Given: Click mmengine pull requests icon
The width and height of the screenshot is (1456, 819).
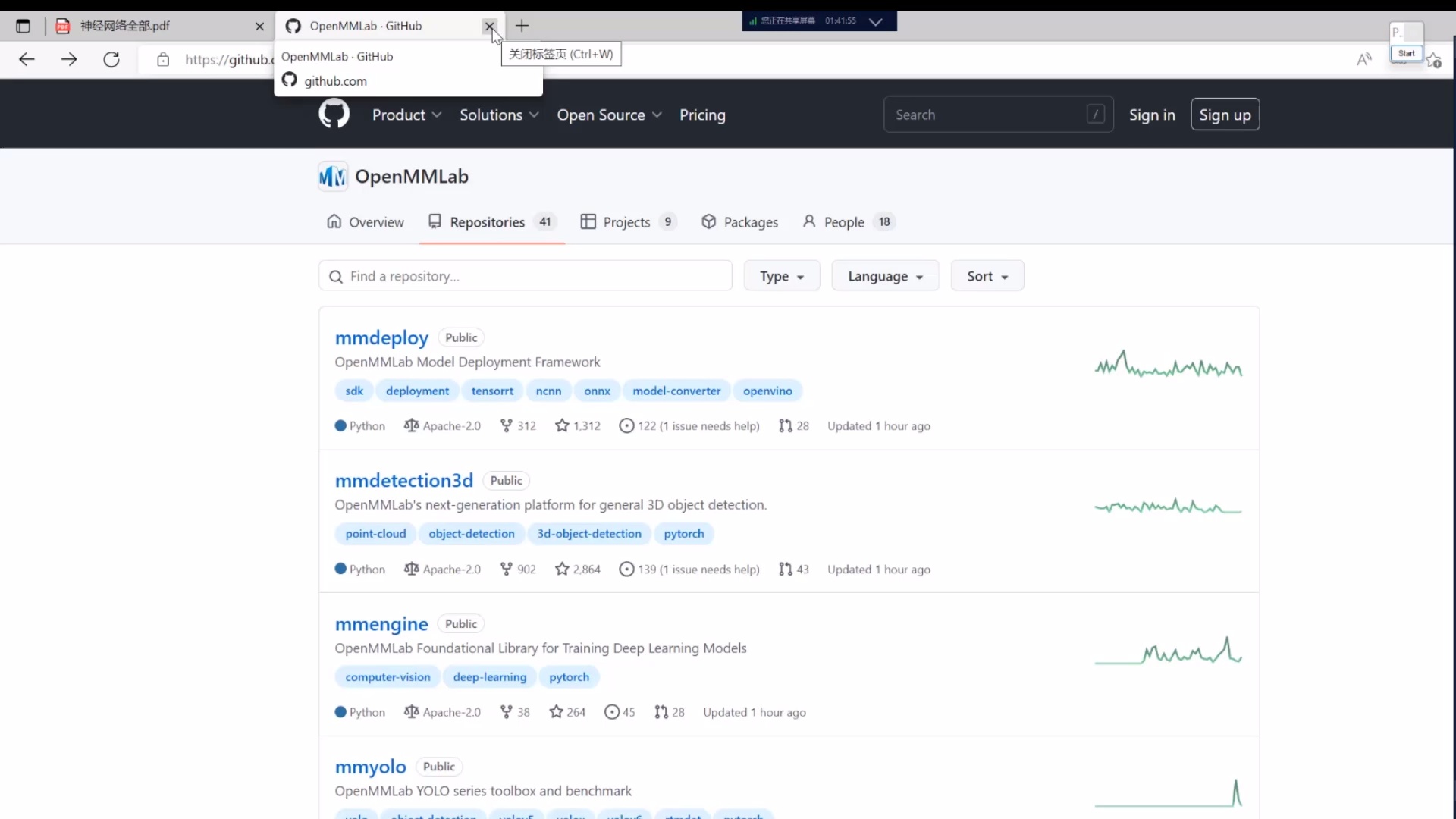Looking at the screenshot, I should [661, 712].
